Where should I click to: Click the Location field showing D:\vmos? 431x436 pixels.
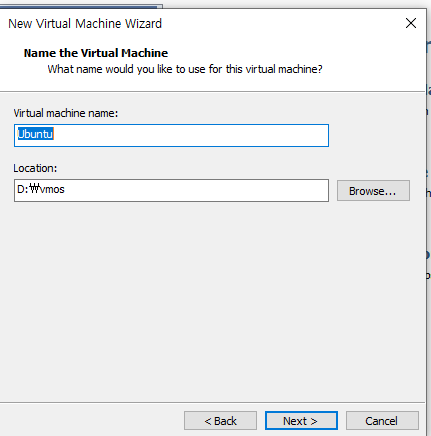[x=171, y=190]
